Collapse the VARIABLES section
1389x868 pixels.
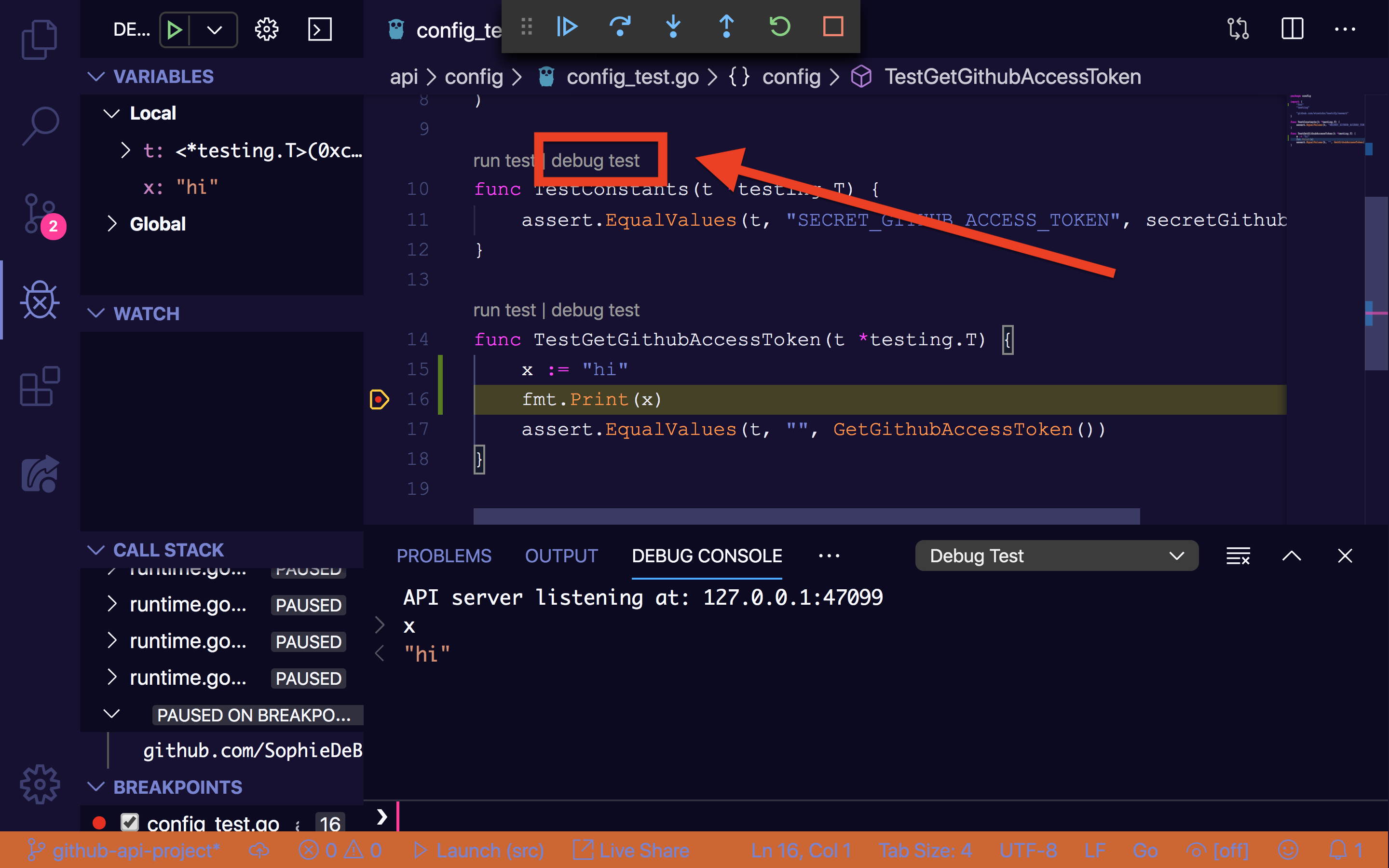coord(96,76)
